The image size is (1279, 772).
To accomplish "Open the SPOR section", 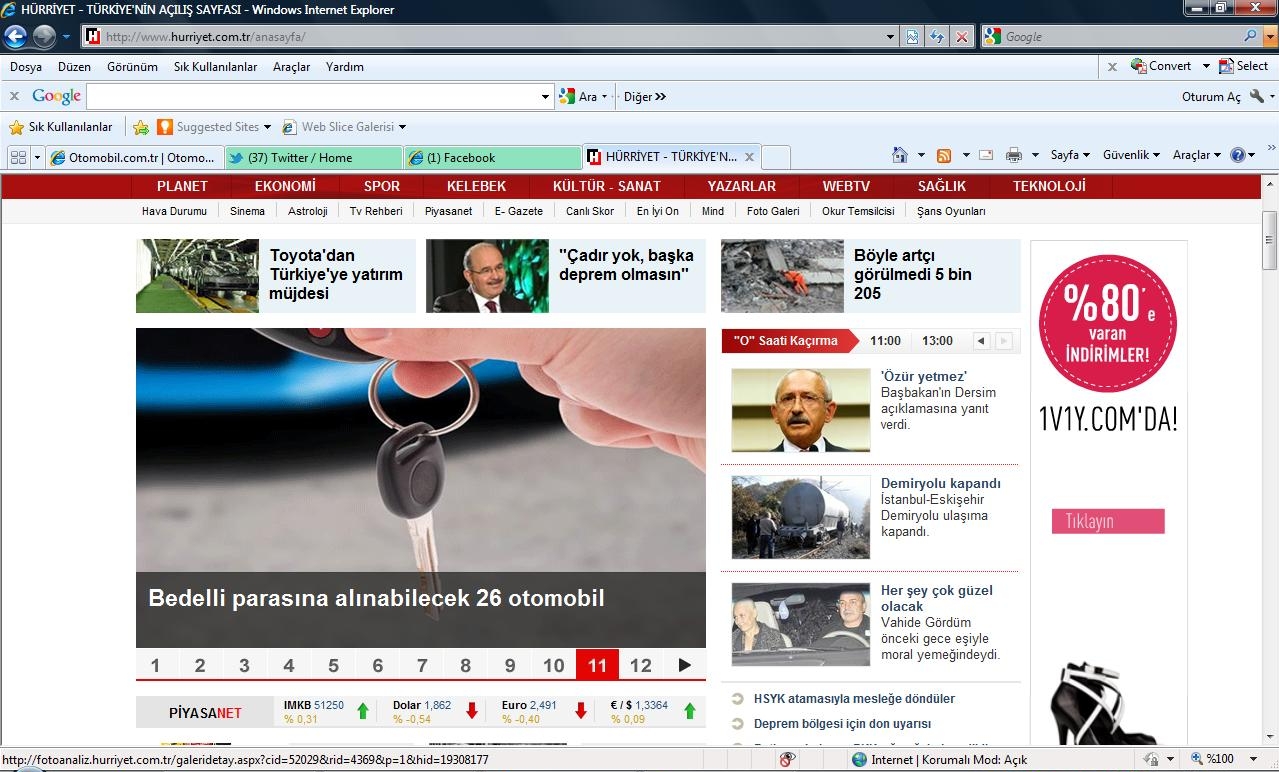I will pos(382,186).
